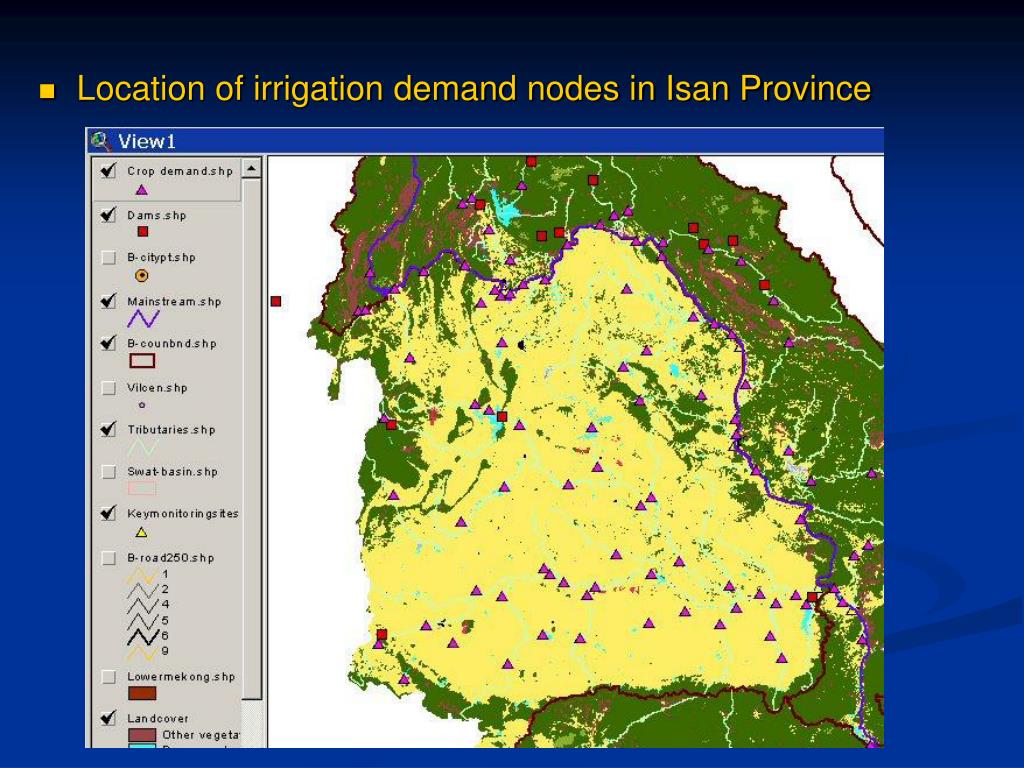This screenshot has width=1024, height=768.
Task: Click the orange circle B-citypt legend symbol
Action: pos(142,276)
